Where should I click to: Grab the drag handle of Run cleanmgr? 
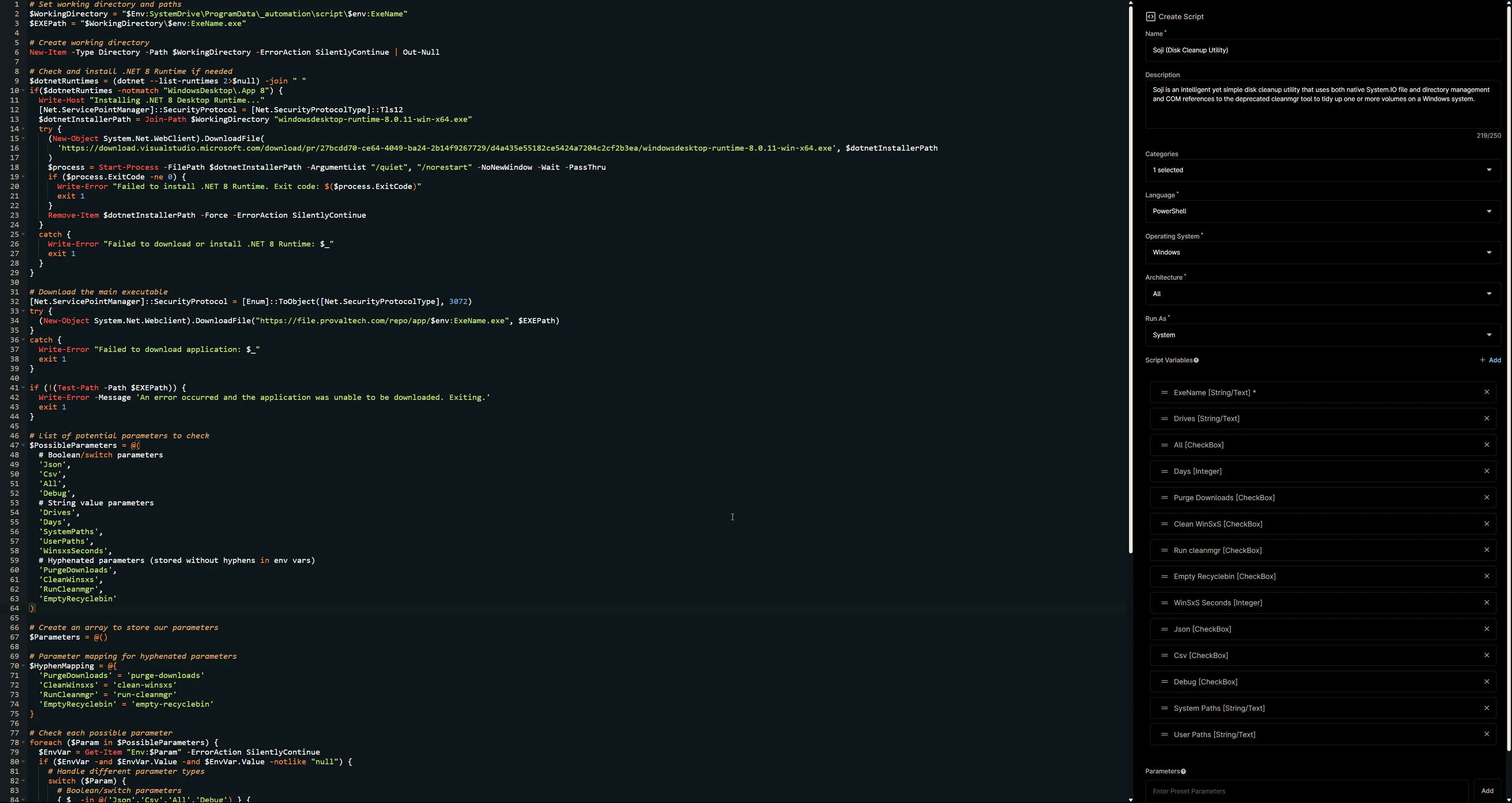click(1164, 551)
